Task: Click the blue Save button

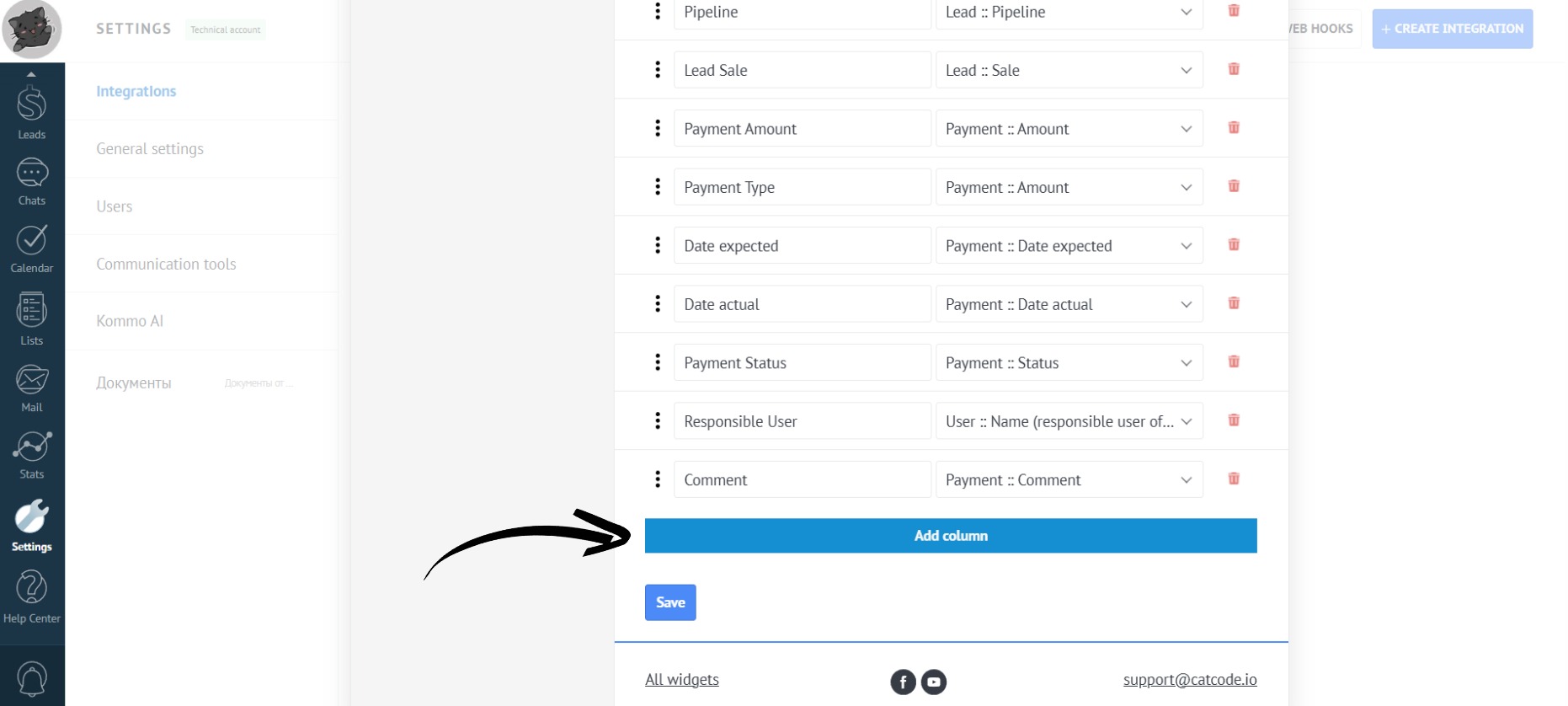Action: coord(670,602)
